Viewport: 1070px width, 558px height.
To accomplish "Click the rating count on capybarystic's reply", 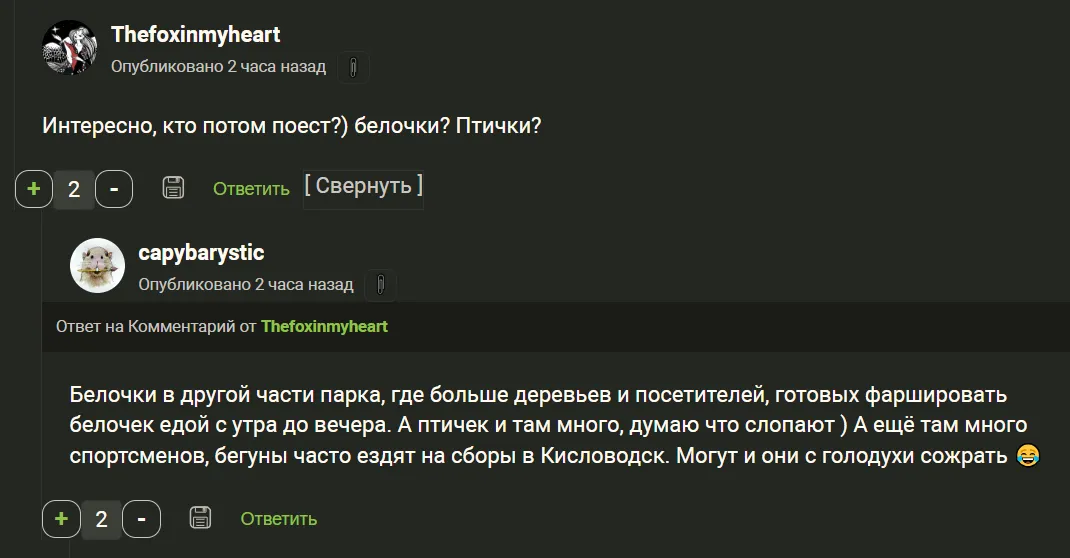I will pos(101,518).
